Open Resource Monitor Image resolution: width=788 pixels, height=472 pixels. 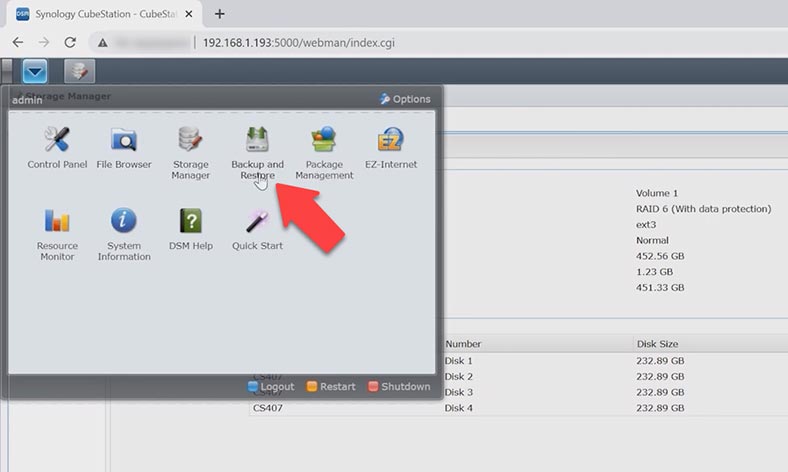pos(57,234)
